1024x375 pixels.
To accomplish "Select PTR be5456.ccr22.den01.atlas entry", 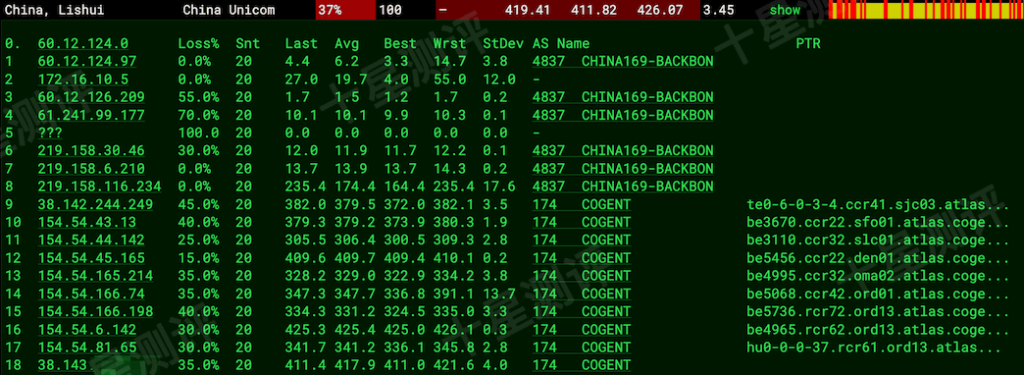I will [878, 257].
